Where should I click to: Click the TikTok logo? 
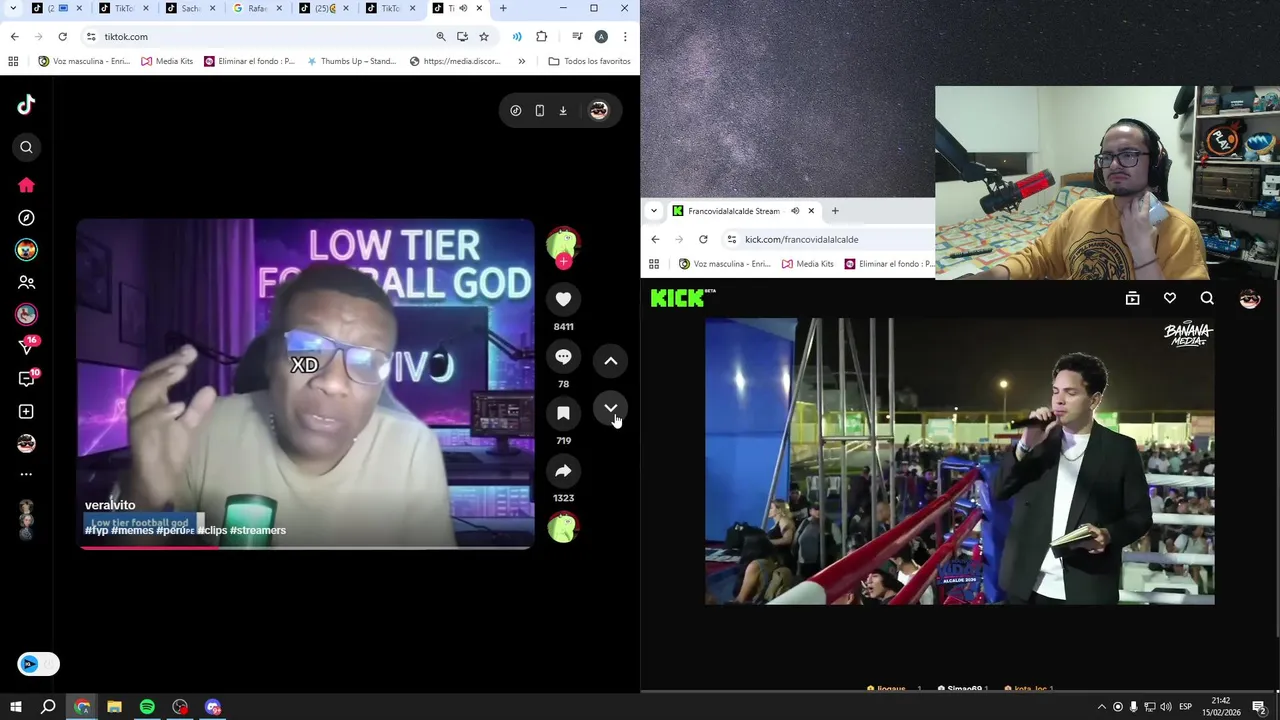point(26,104)
